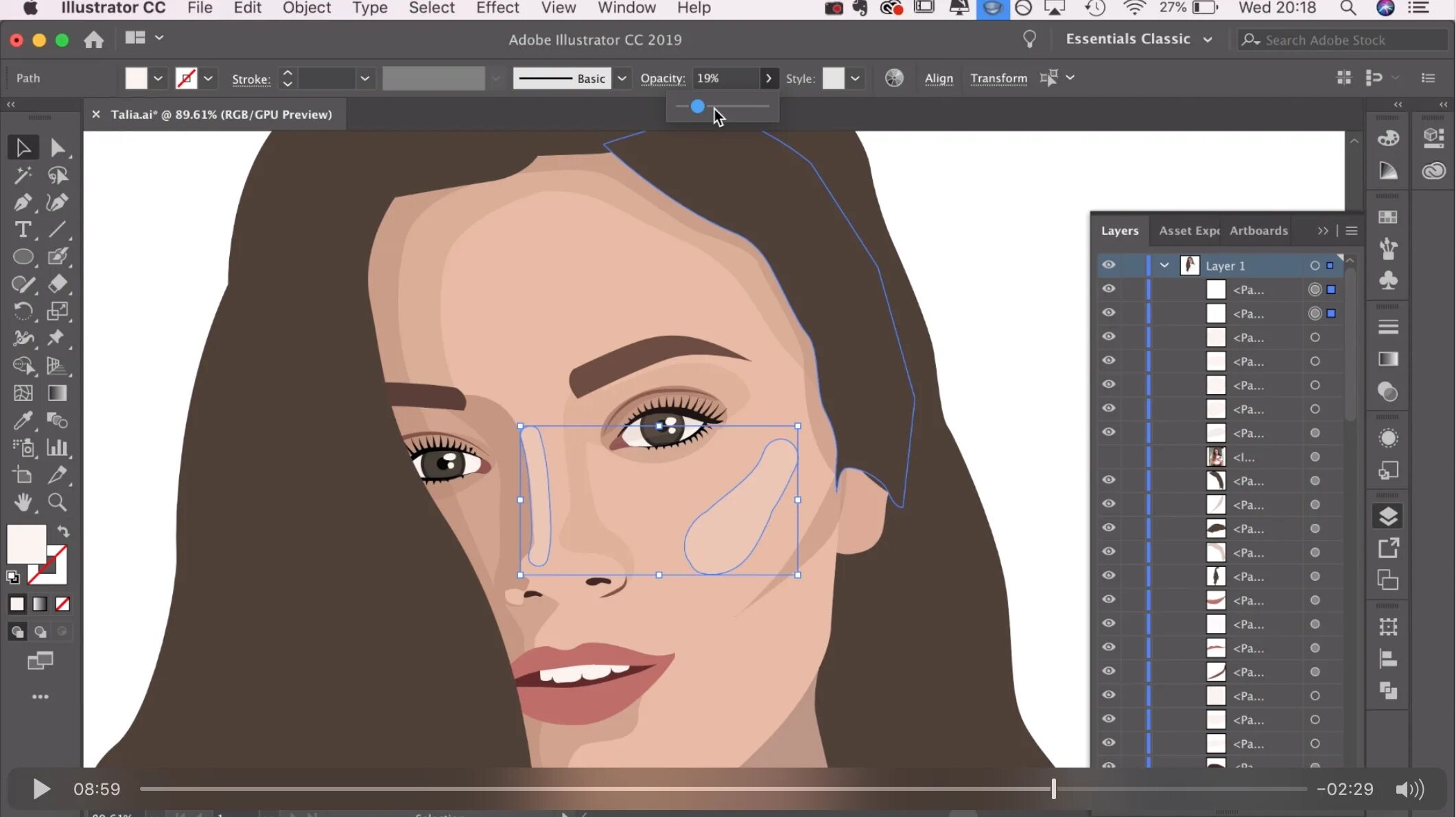This screenshot has height=817, width=1456.
Task: Switch to the Artboards tab
Action: pos(1258,231)
